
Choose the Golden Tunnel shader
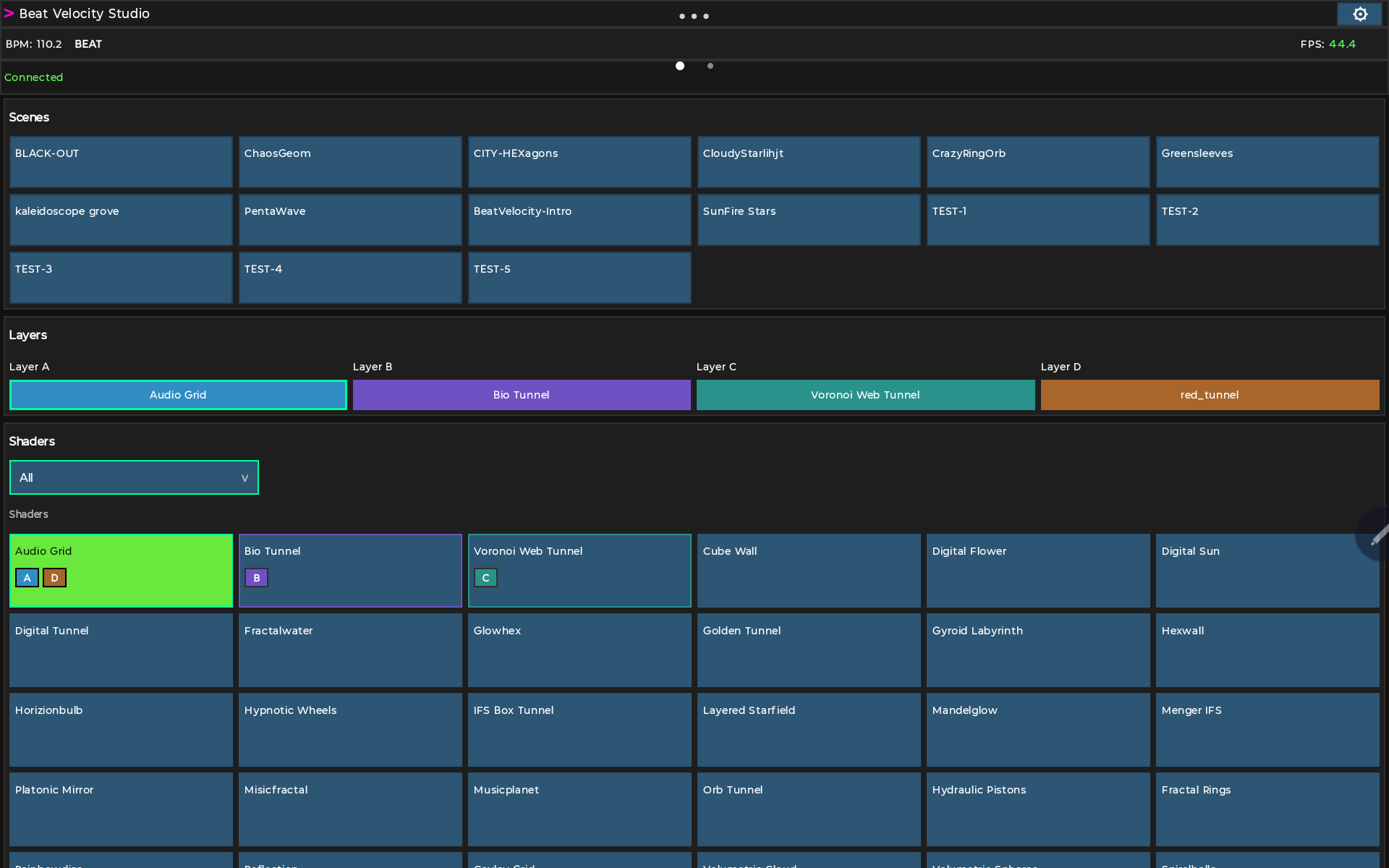(x=809, y=650)
